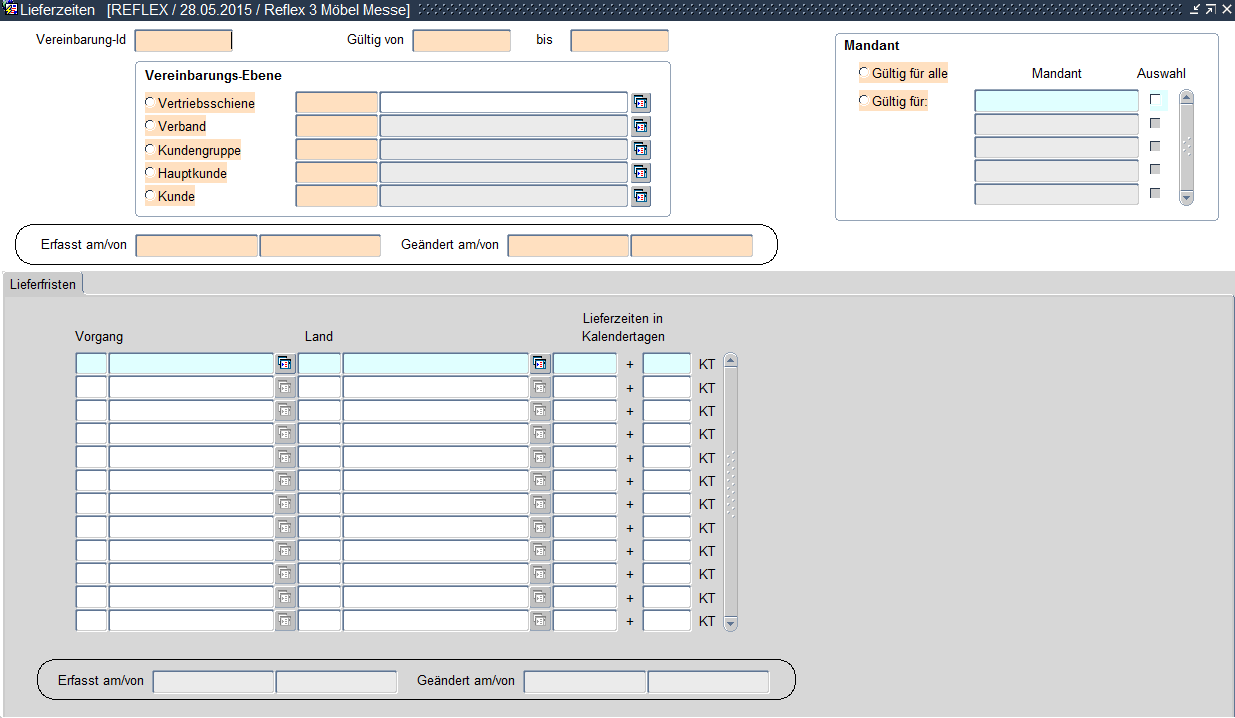Viewport: 1235px width, 718px height.
Task: Choose 'Gültig für alle' Mandant option
Action: click(x=864, y=73)
